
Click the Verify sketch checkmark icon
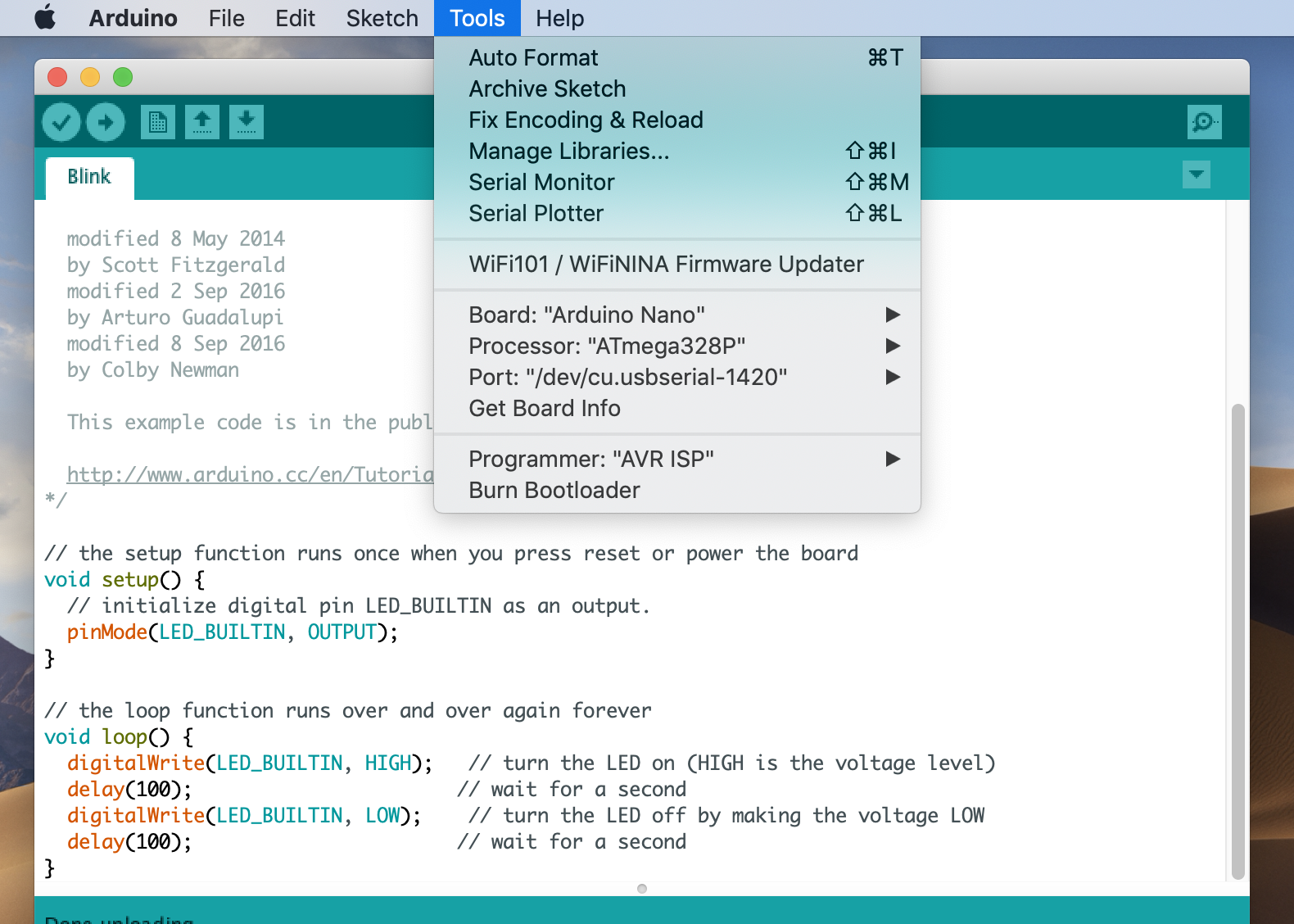click(x=61, y=123)
